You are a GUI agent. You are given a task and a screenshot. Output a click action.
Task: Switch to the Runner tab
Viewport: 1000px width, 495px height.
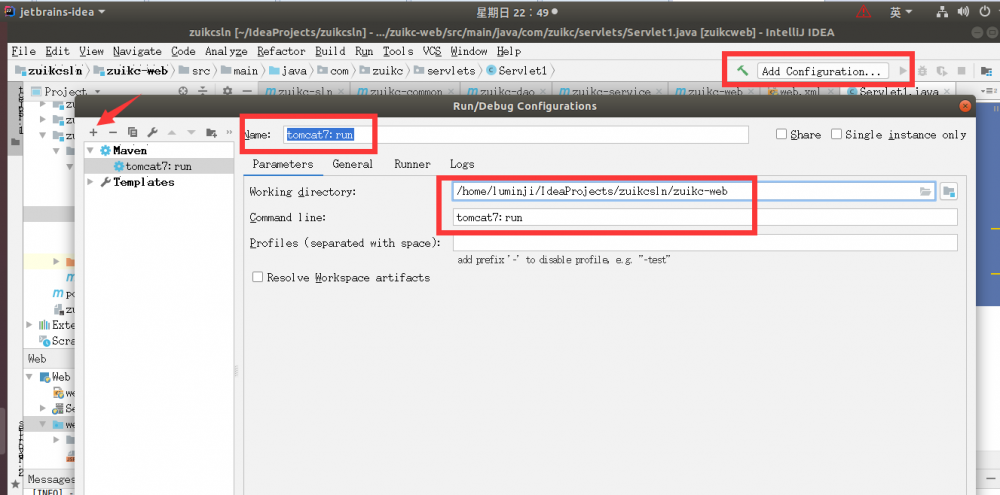[x=412, y=164]
